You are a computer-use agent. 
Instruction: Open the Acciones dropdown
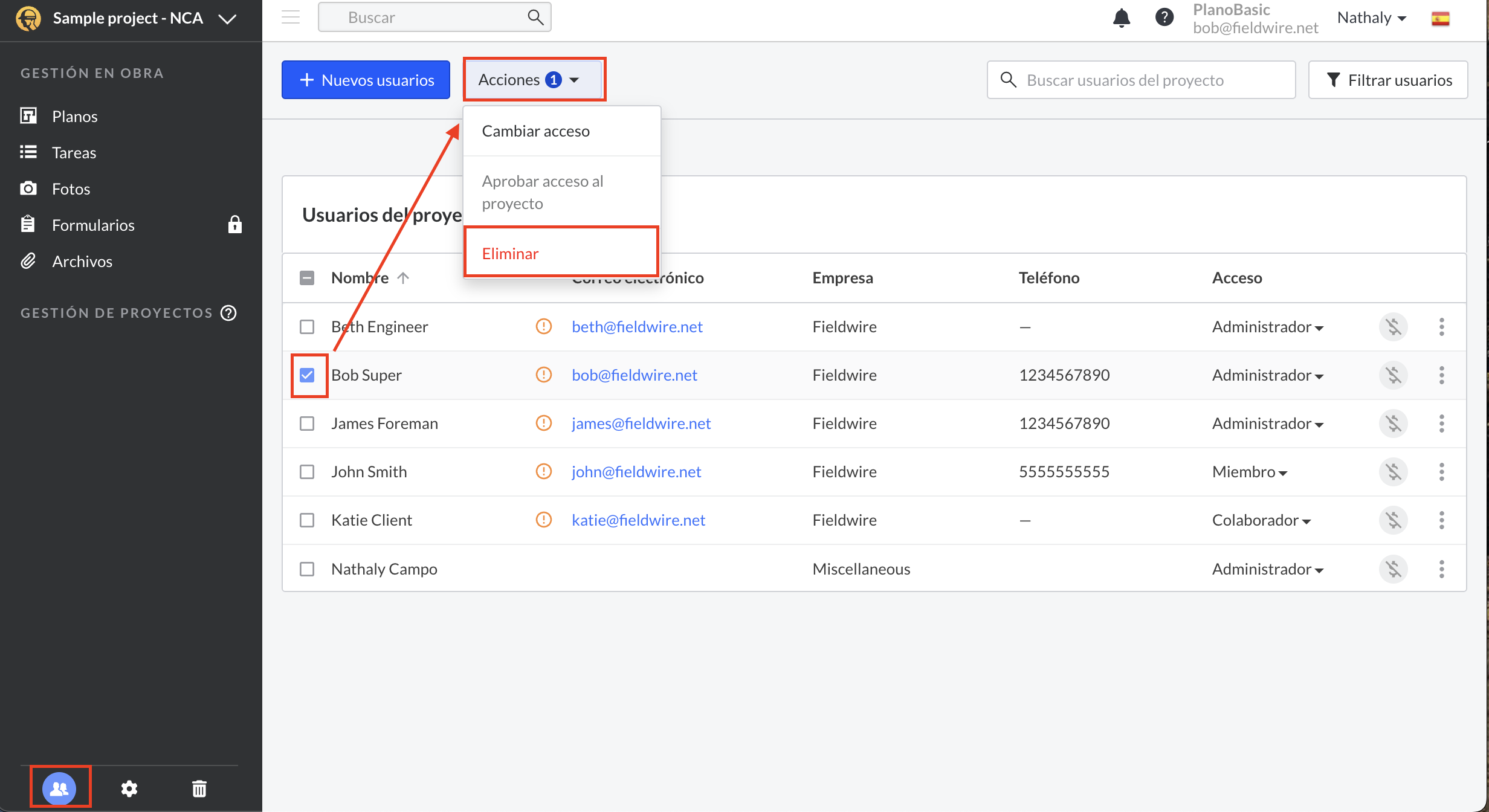[534, 79]
